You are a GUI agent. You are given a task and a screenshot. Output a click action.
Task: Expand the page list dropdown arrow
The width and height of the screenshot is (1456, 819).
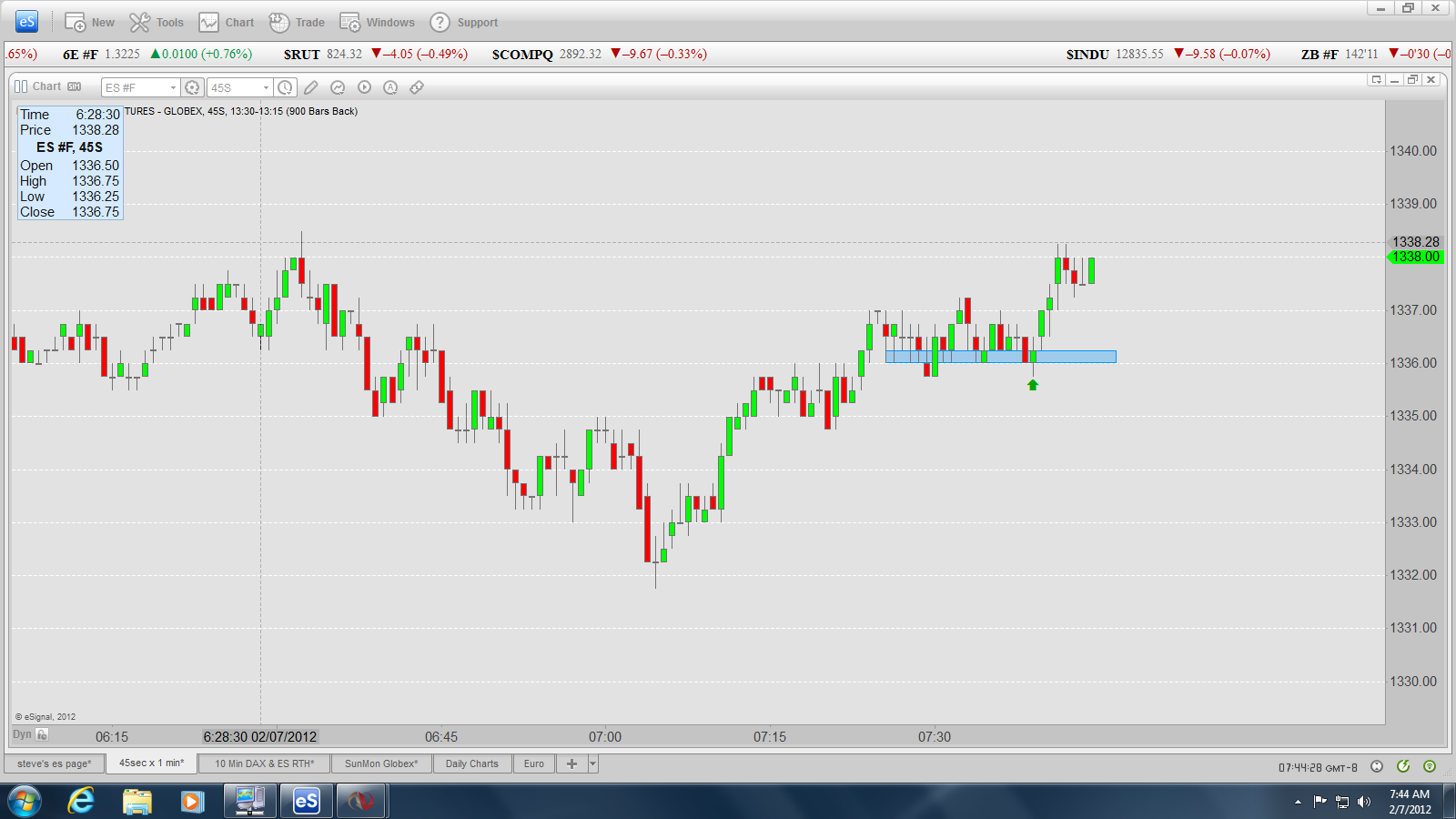tap(593, 763)
